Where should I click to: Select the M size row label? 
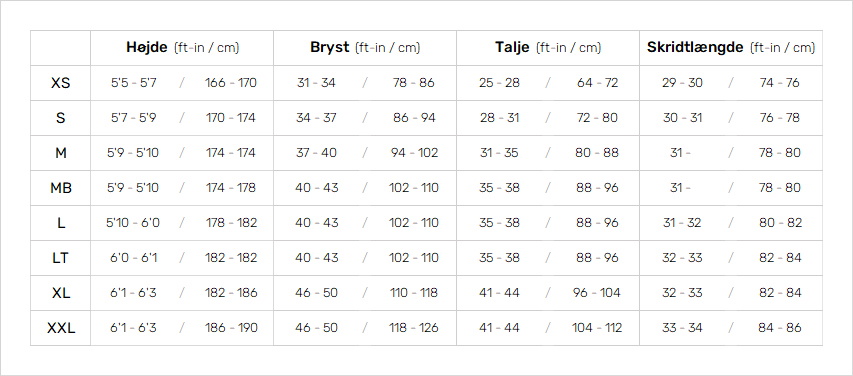60,153
